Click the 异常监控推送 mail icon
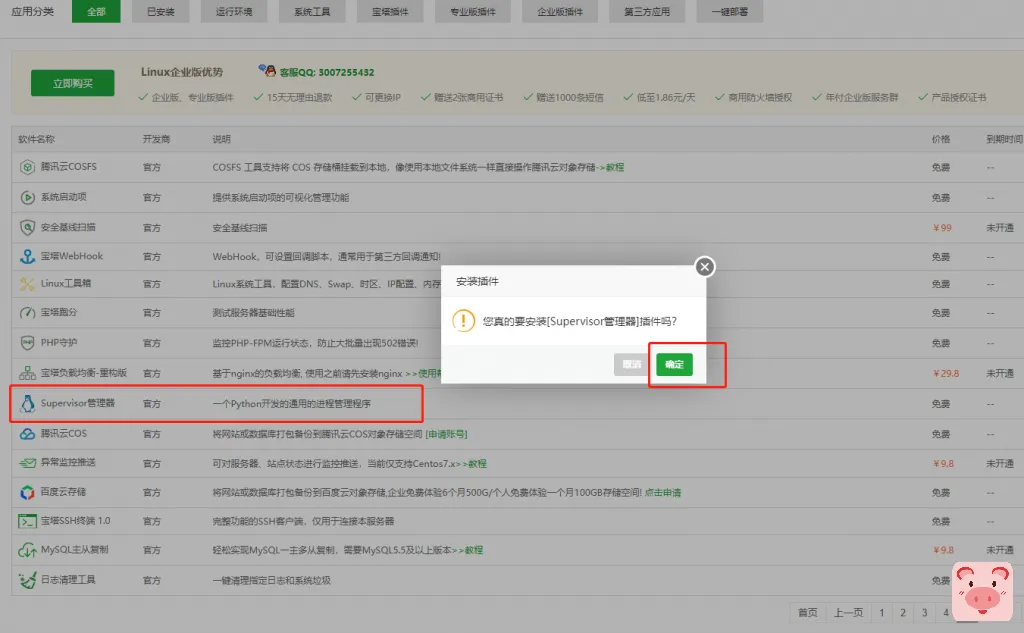1024x633 pixels. click(27, 463)
